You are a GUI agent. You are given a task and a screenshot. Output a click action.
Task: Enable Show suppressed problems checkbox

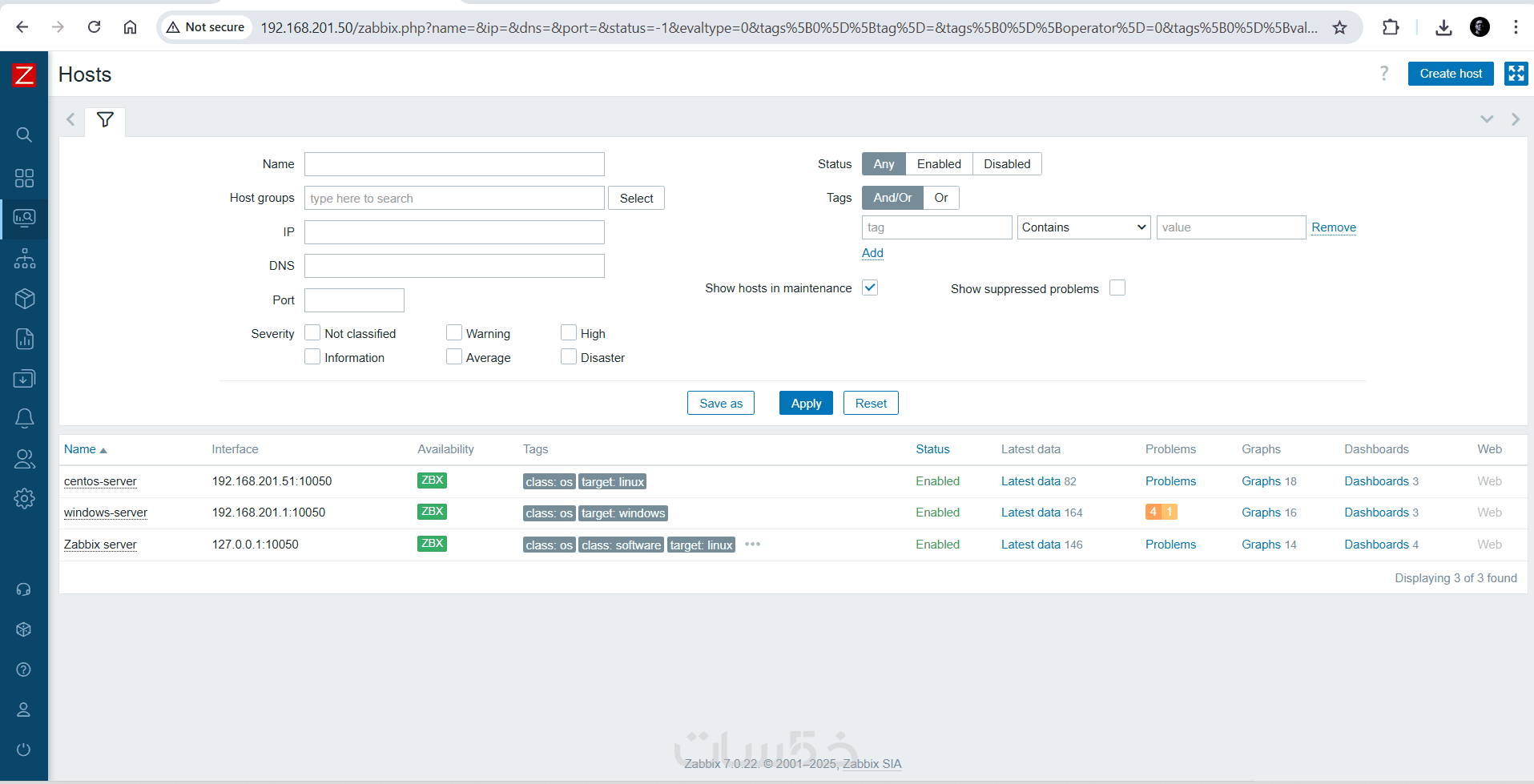coord(1117,287)
